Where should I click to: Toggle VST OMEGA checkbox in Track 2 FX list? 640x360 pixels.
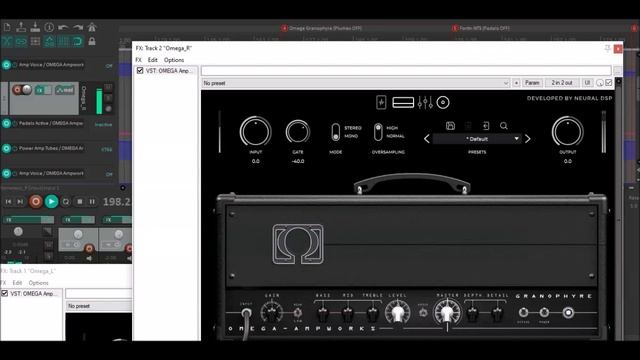140,71
